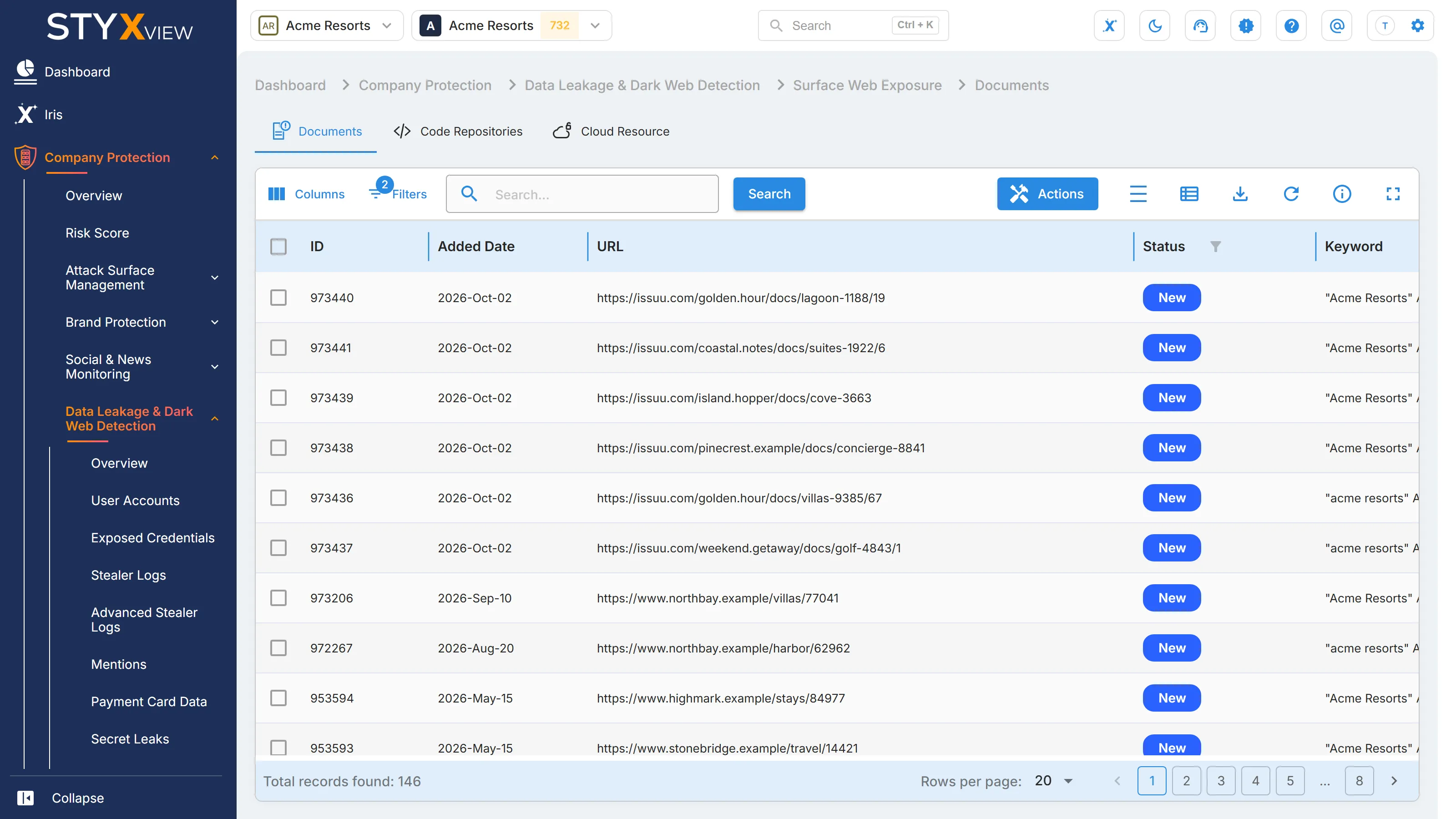This screenshot has height=819, width=1456.
Task: Open Payment Card Data in sidebar
Action: 149,702
